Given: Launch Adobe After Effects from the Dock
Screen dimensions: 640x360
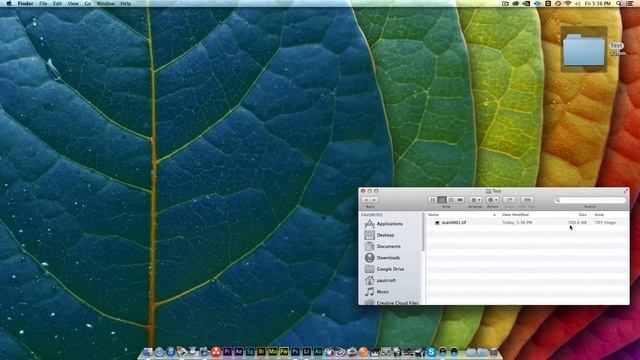Looking at the screenshot, I should click(x=238, y=352).
